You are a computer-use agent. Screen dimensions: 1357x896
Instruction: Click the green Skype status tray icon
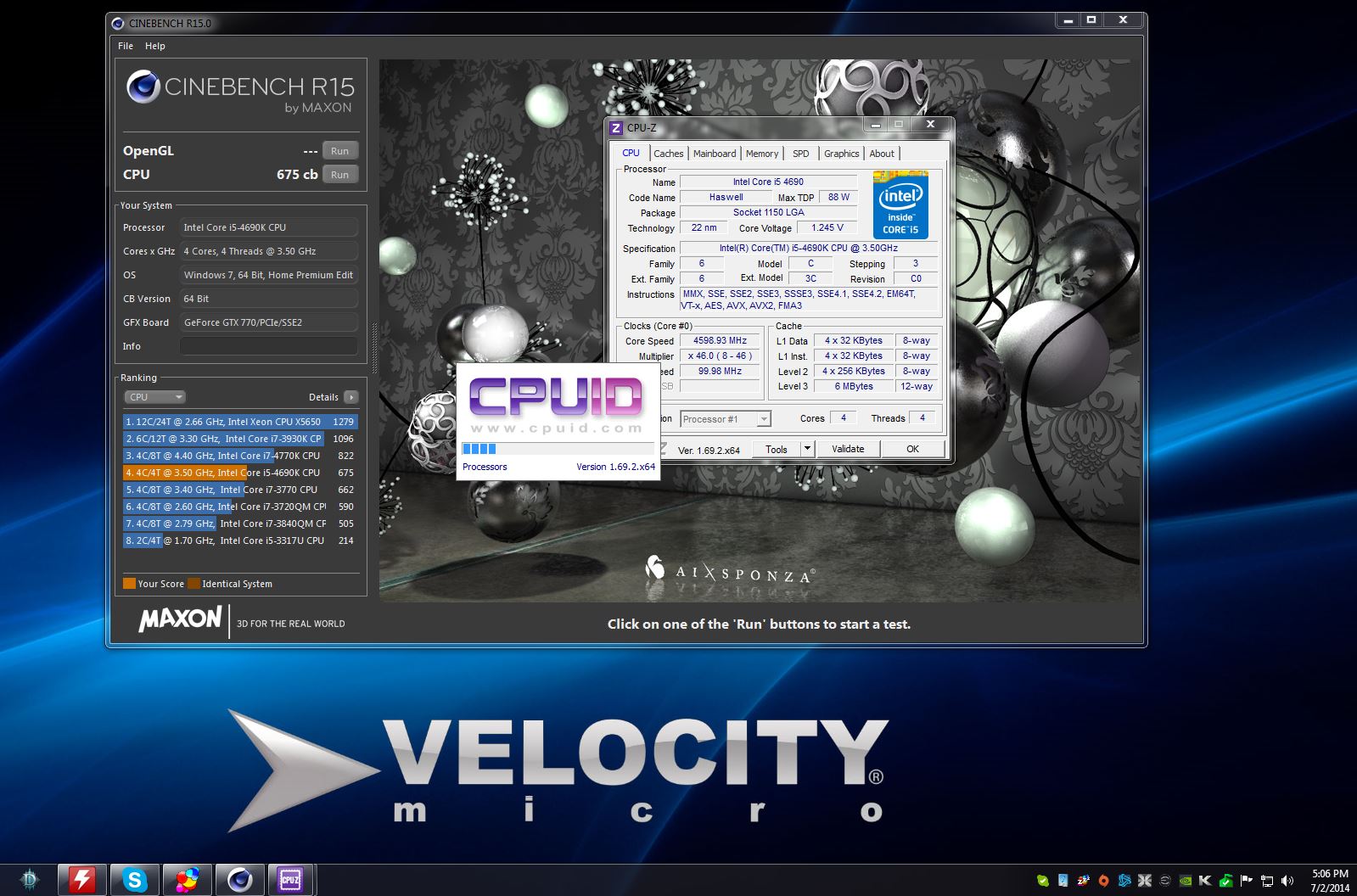click(1043, 881)
